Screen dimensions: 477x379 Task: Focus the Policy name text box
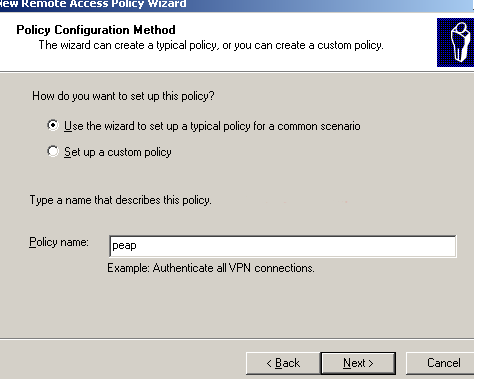pos(283,246)
